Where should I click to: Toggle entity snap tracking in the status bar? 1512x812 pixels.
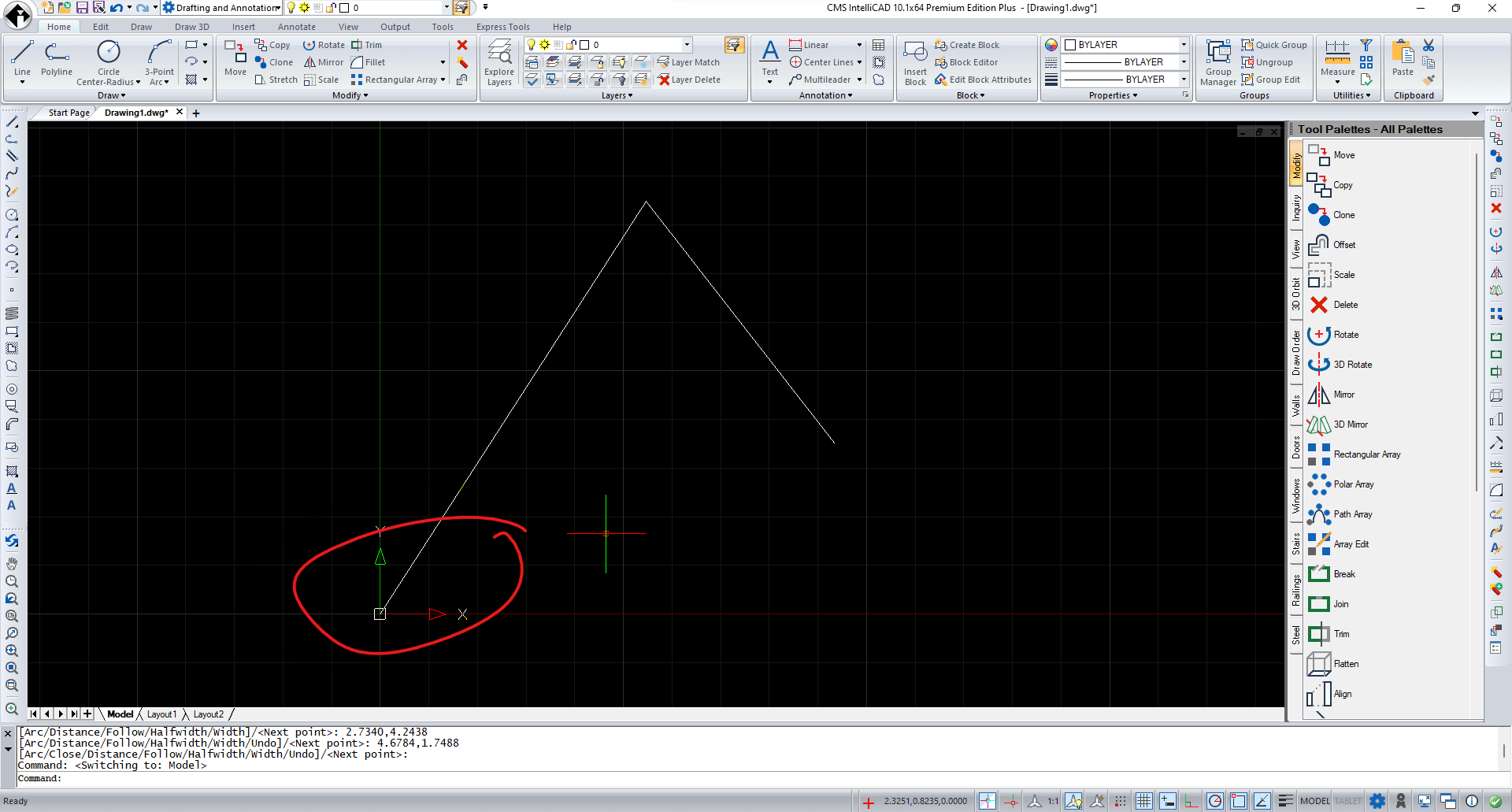(x=1262, y=801)
